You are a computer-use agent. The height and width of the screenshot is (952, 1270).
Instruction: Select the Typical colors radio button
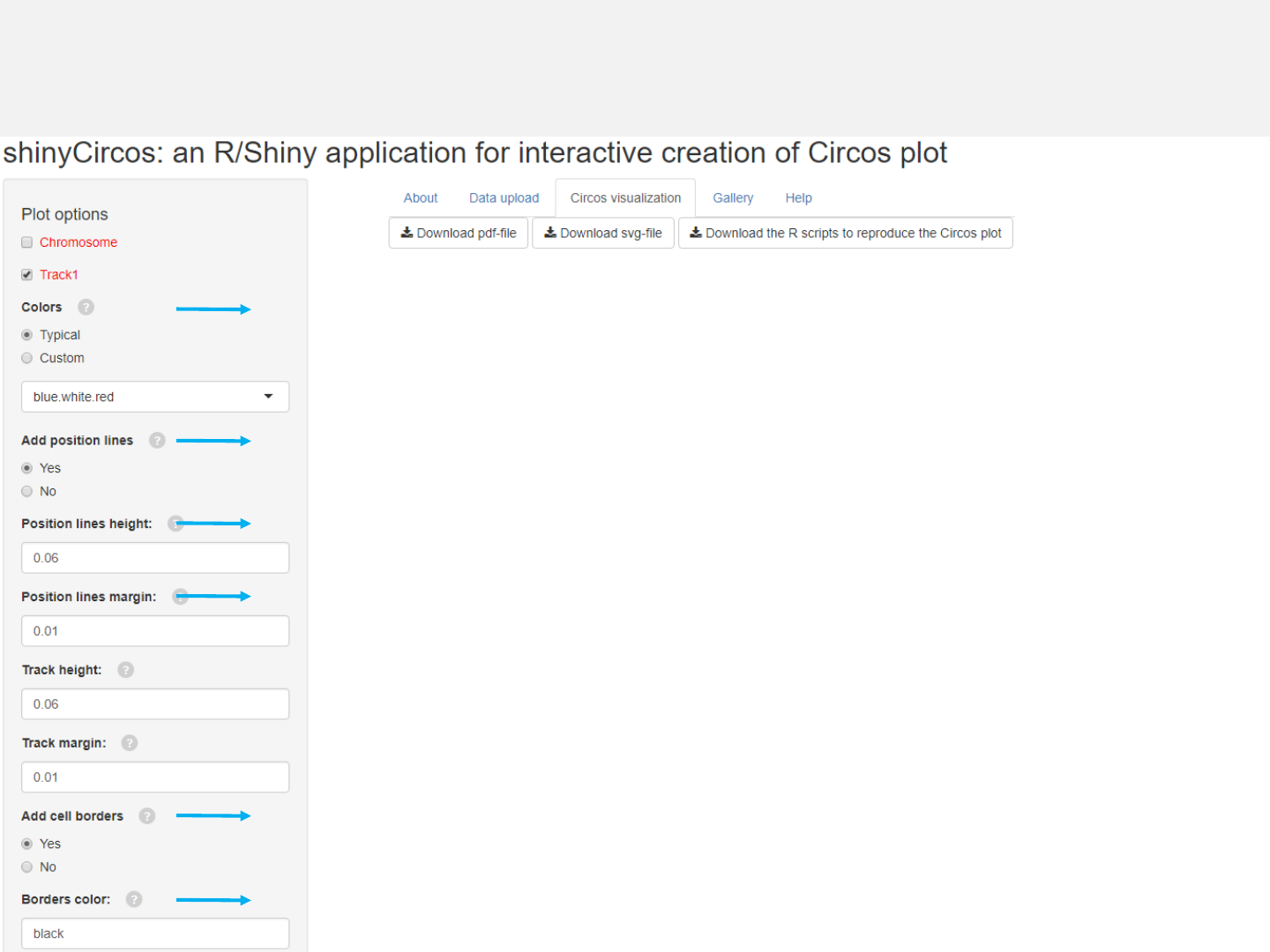click(x=27, y=335)
